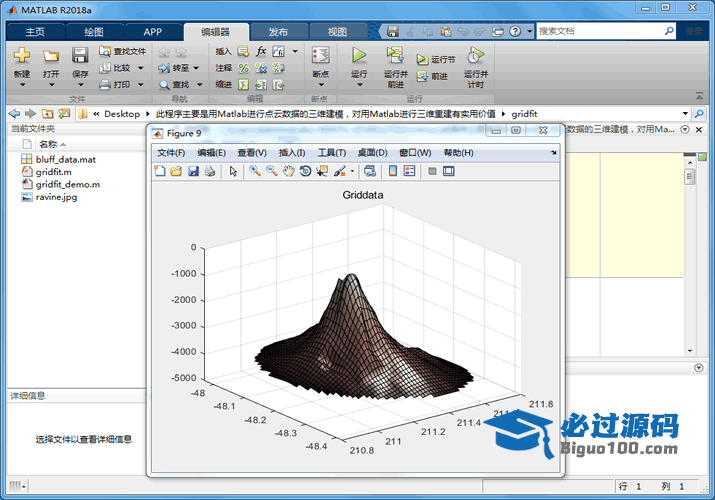Click the Open (打开) folder icon
715x500 pixels.
click(x=51, y=56)
